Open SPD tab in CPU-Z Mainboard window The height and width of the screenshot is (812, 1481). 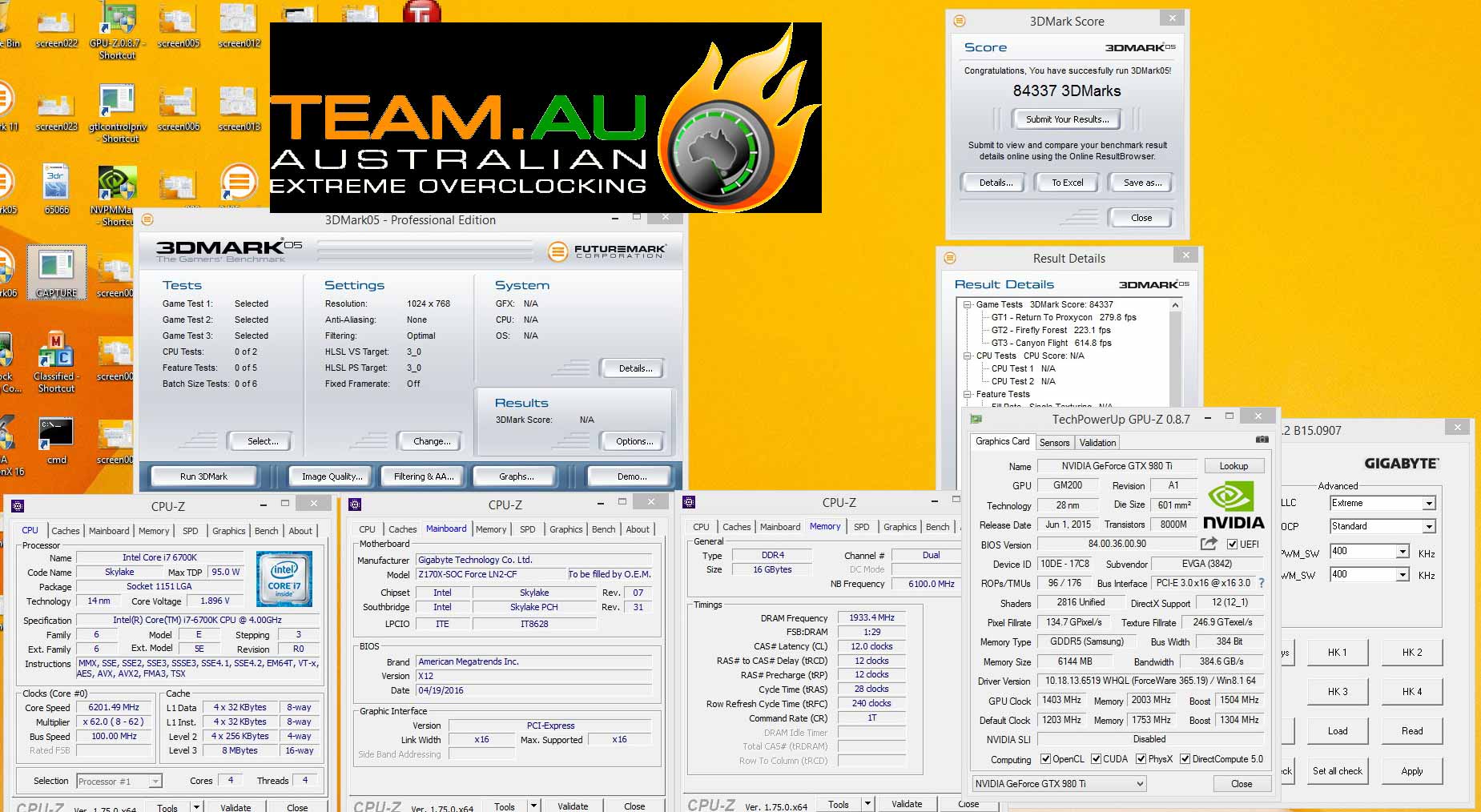pyautogui.click(x=527, y=529)
